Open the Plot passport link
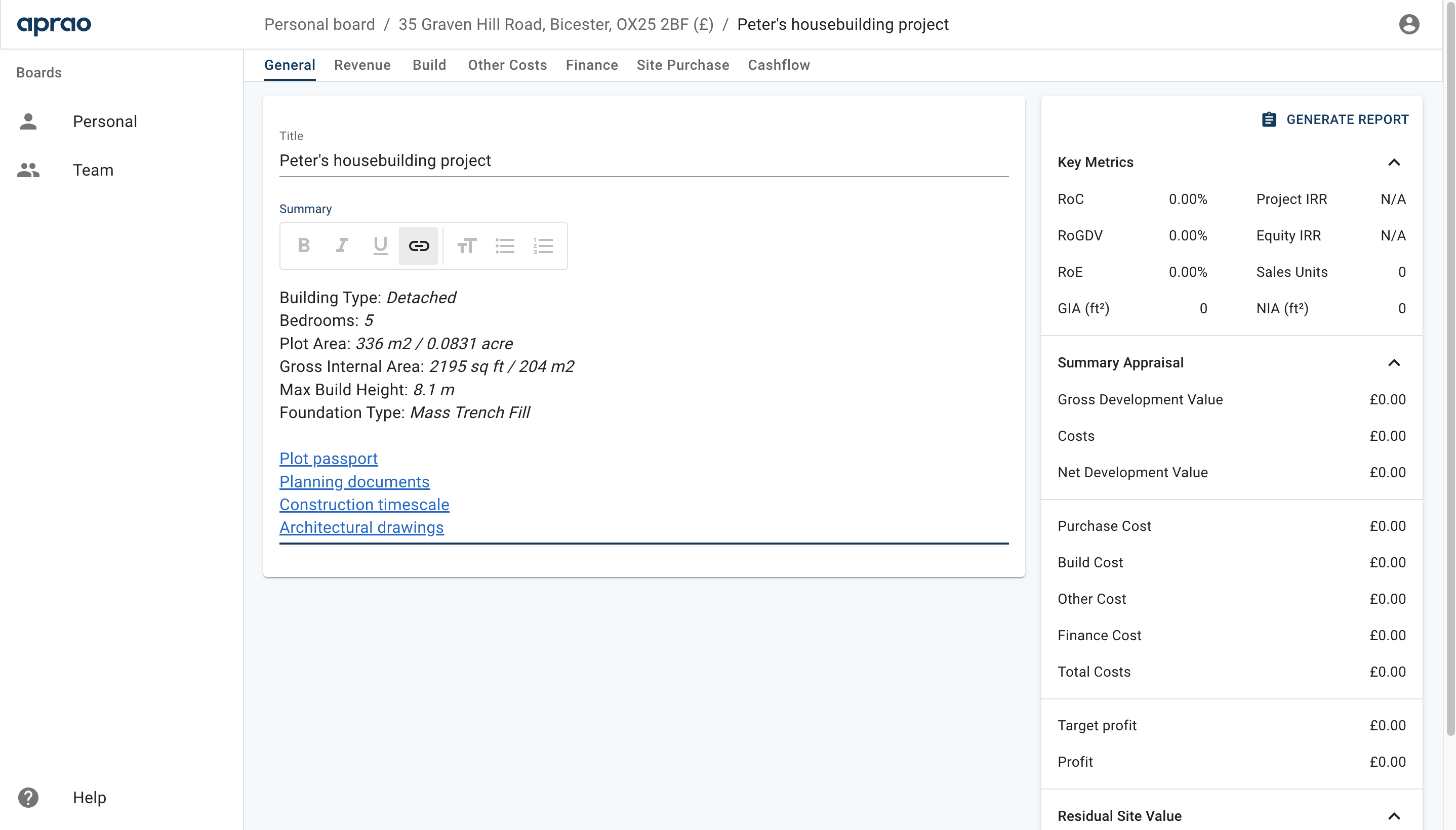 pyautogui.click(x=329, y=459)
